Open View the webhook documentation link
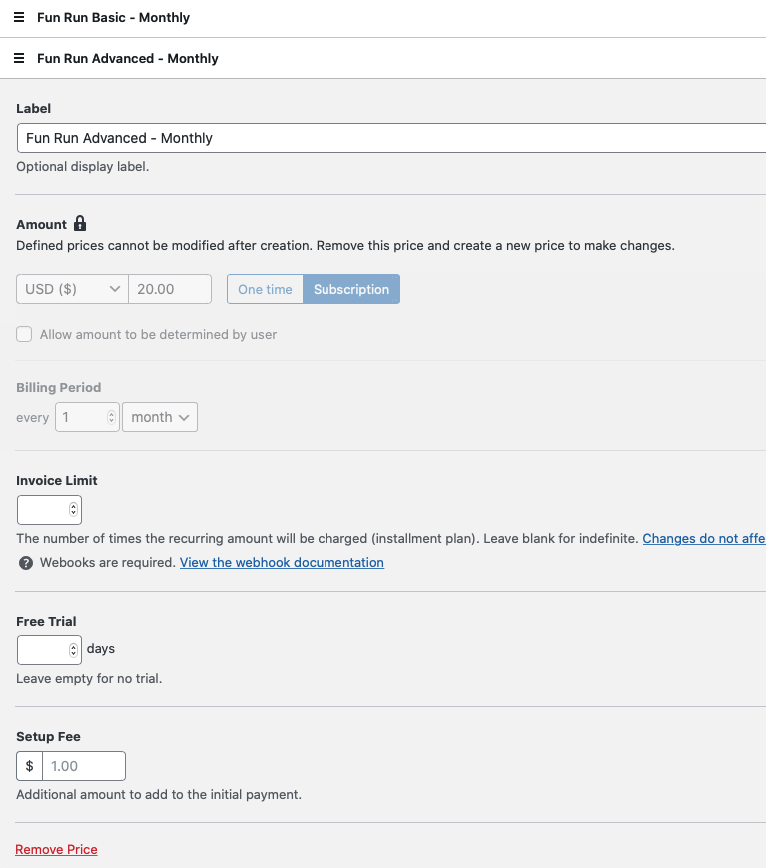This screenshot has height=868, width=766. 282,562
